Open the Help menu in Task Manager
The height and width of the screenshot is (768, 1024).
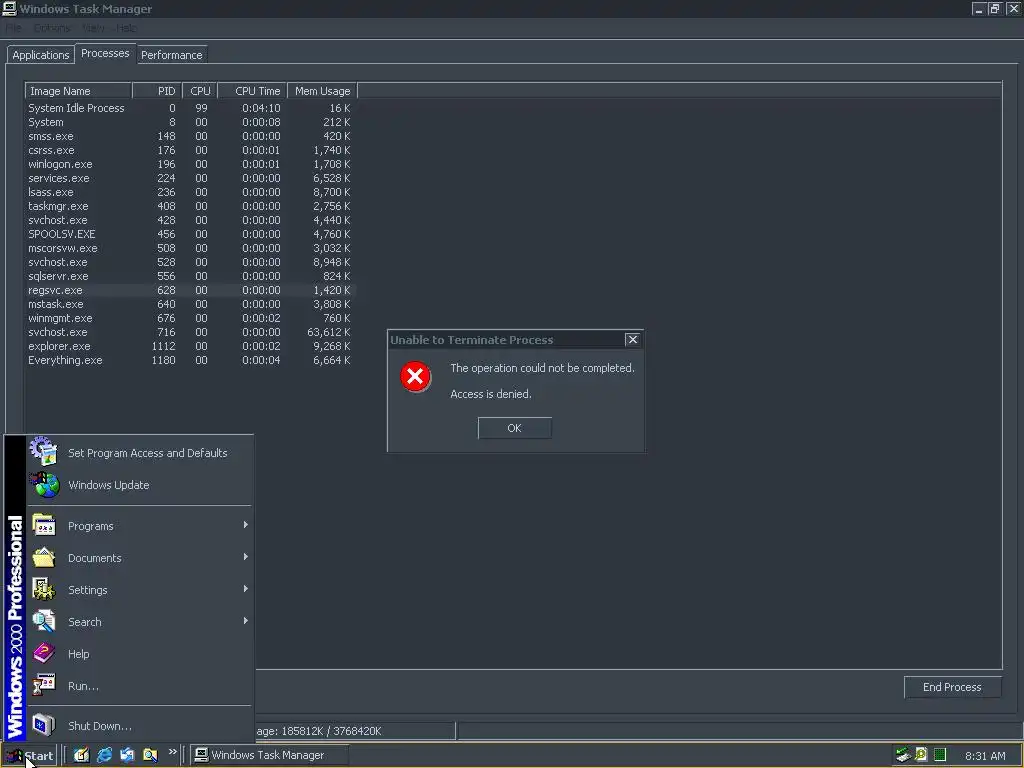(x=126, y=27)
